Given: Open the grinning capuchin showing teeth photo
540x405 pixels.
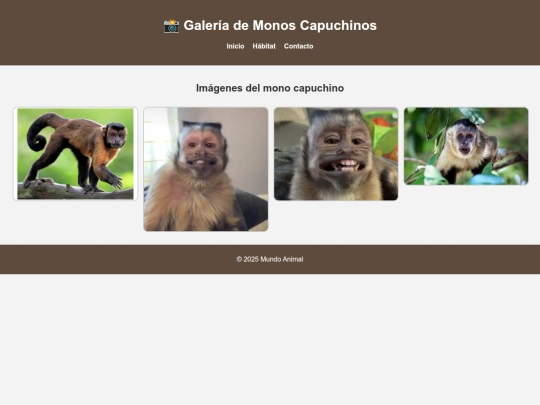Looking at the screenshot, I should point(336,154).
